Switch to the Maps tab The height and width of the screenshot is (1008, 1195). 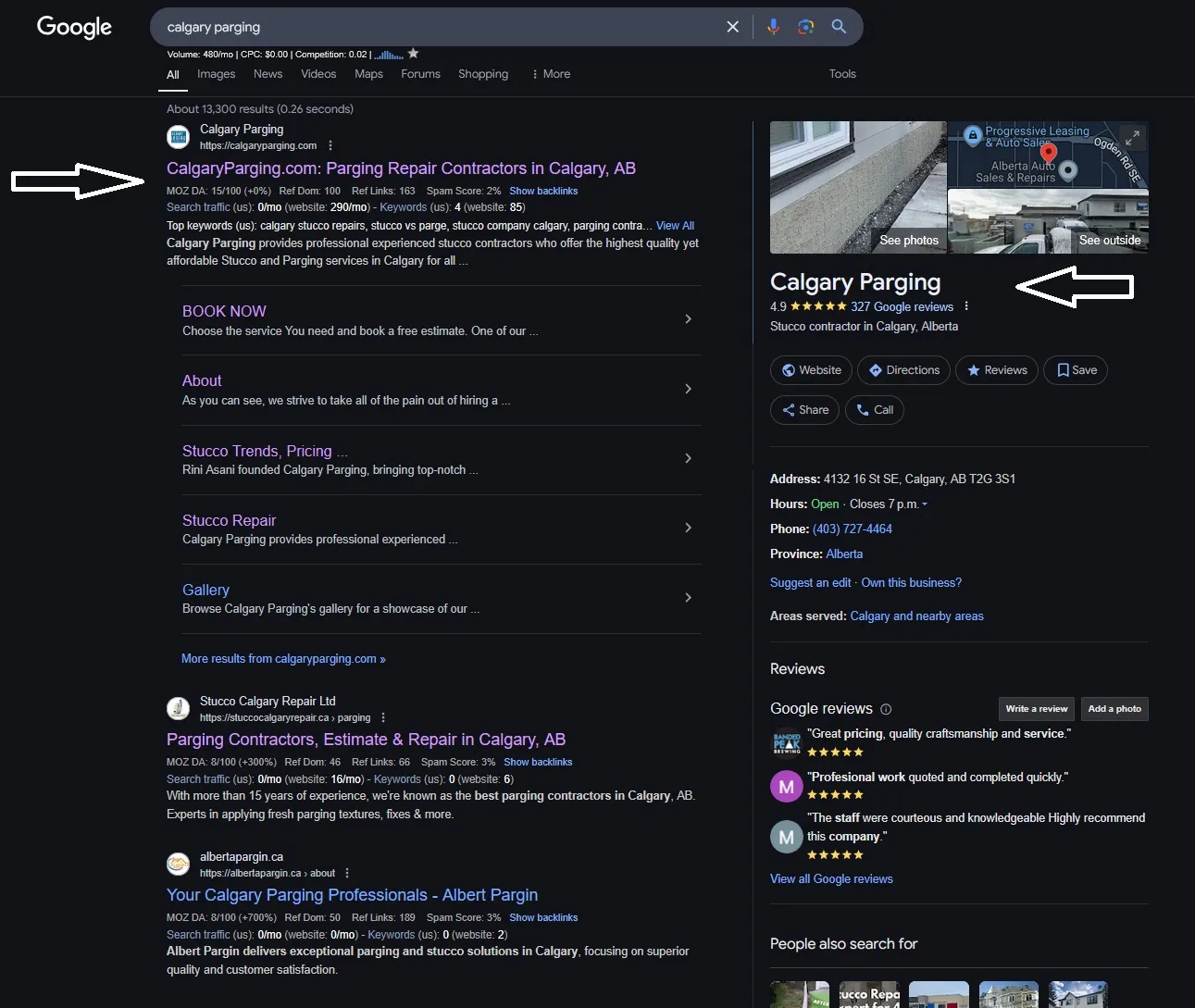point(368,74)
